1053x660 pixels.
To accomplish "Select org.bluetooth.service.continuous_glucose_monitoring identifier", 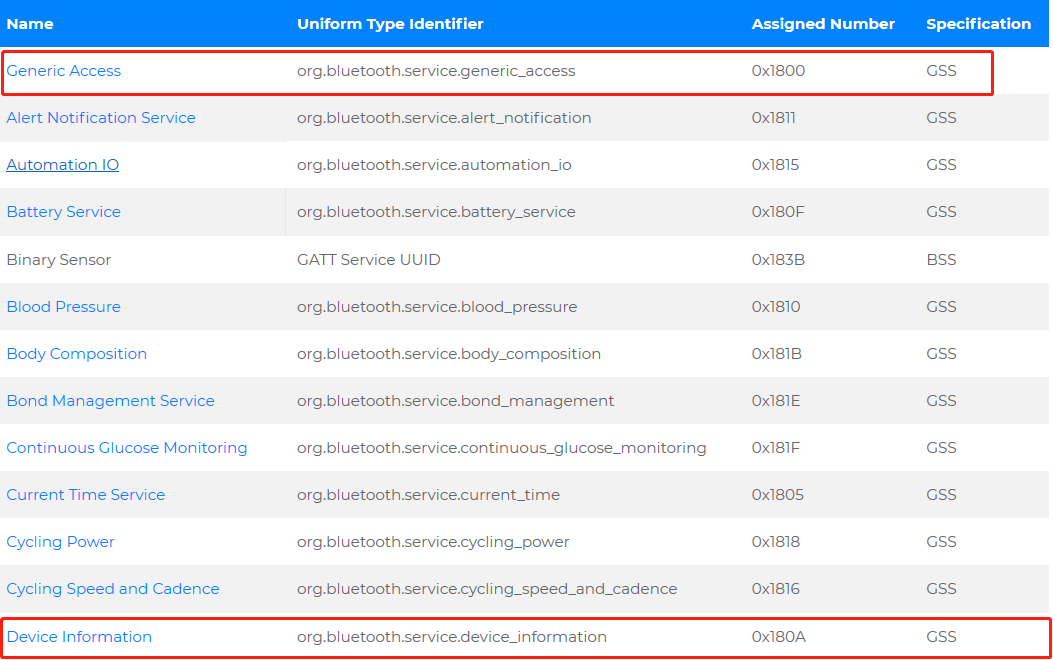I will coord(502,448).
